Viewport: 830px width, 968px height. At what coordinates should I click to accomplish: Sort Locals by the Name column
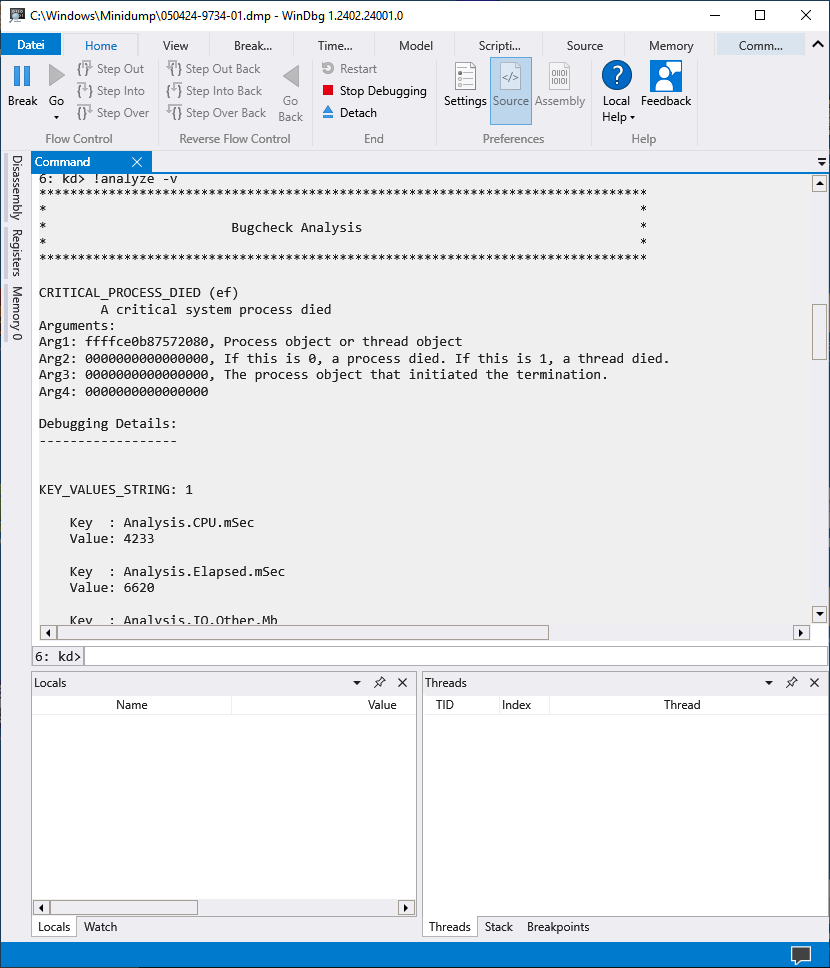point(132,705)
